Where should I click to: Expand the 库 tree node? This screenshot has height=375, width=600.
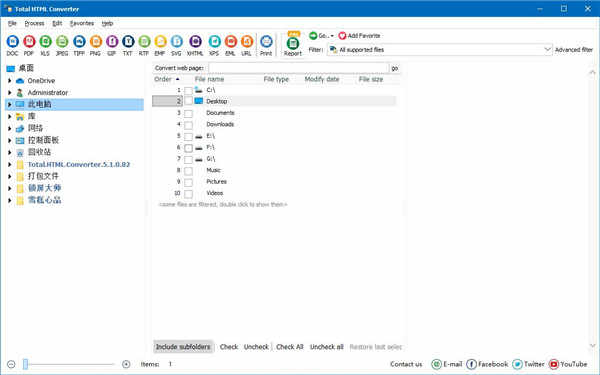coord(10,116)
